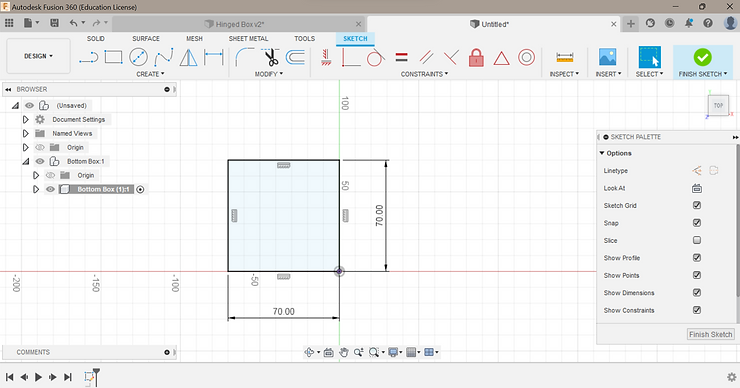Click the Pan hand tool in navigation bar
Image resolution: width=740 pixels, height=388 pixels.
(x=344, y=352)
